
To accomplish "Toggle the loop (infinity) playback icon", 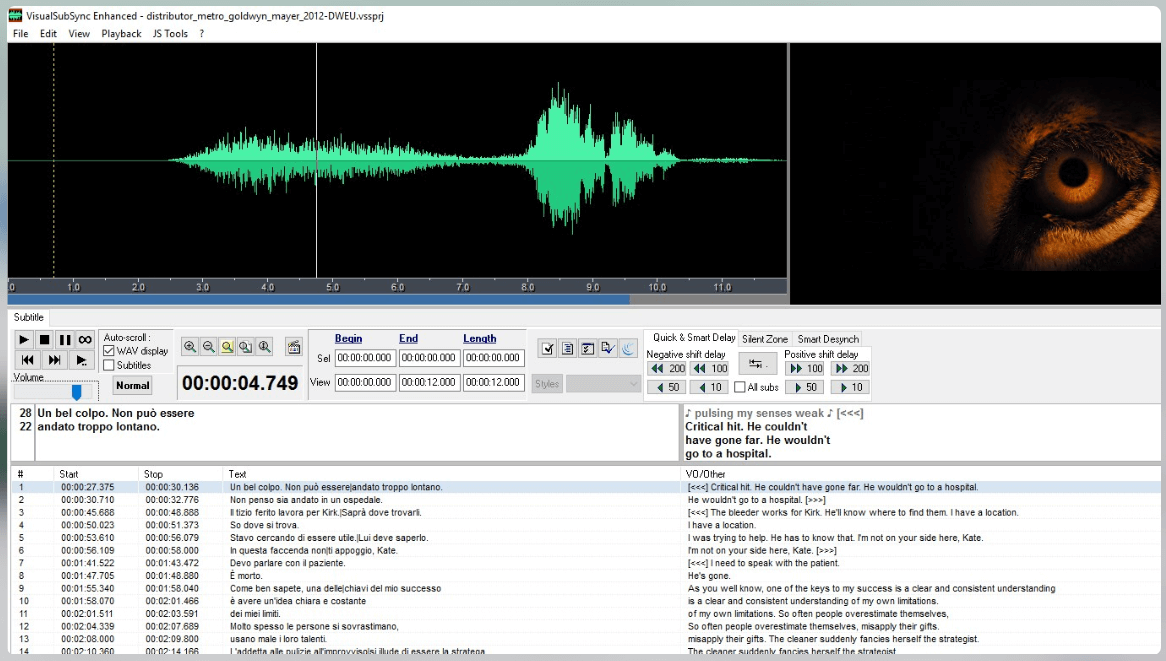I will coord(85,340).
